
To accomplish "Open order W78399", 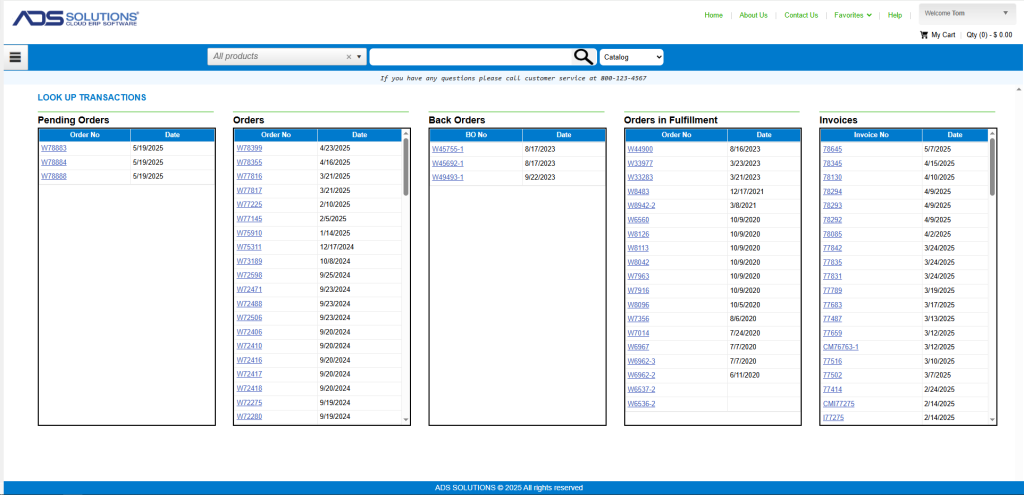I will tap(249, 148).
